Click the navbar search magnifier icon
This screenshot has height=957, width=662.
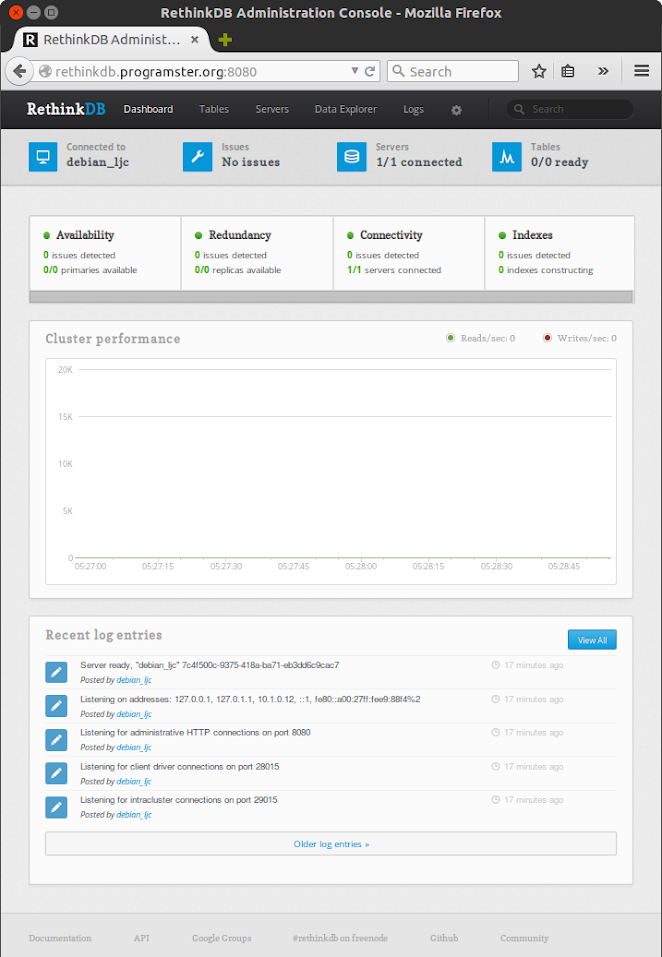(519, 109)
